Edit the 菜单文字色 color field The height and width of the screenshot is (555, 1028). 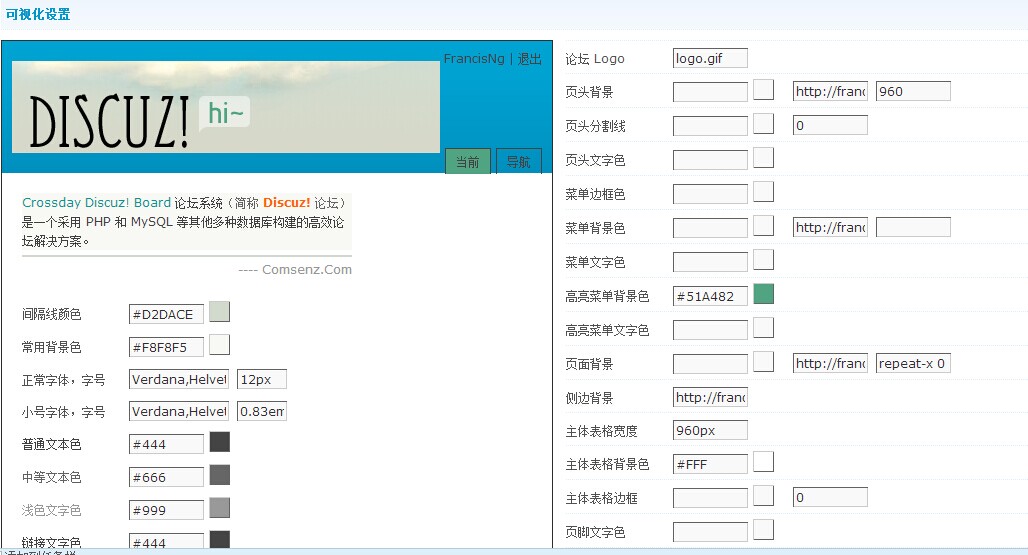point(710,262)
